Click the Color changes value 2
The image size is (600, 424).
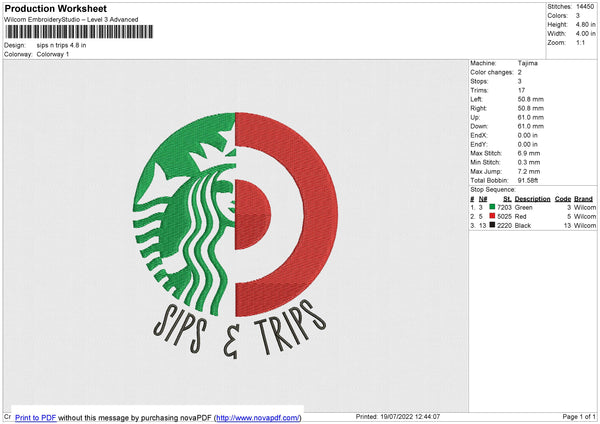click(x=520, y=72)
